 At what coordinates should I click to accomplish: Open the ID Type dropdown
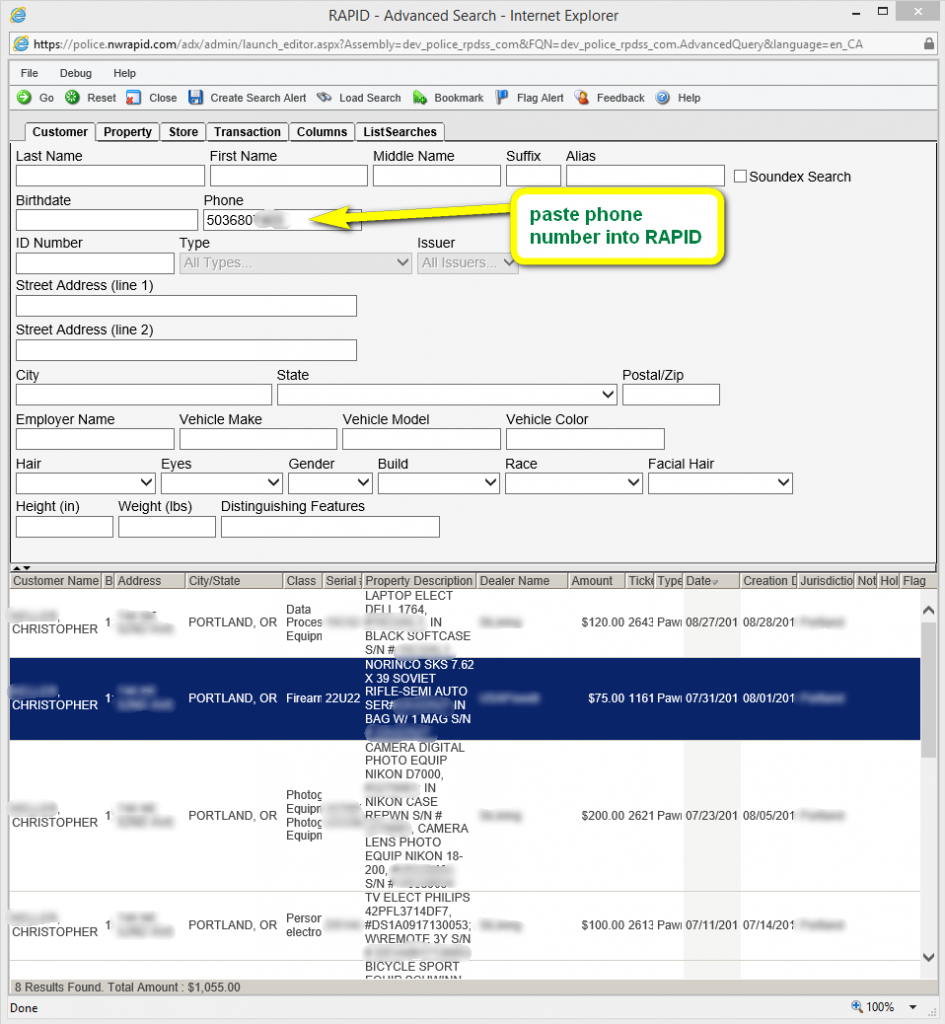click(295, 263)
